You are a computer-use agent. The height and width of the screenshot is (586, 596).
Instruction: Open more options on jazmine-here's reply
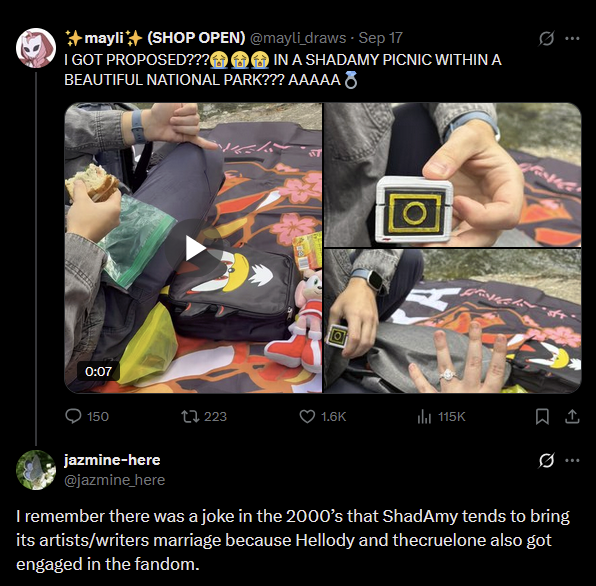(x=572, y=460)
